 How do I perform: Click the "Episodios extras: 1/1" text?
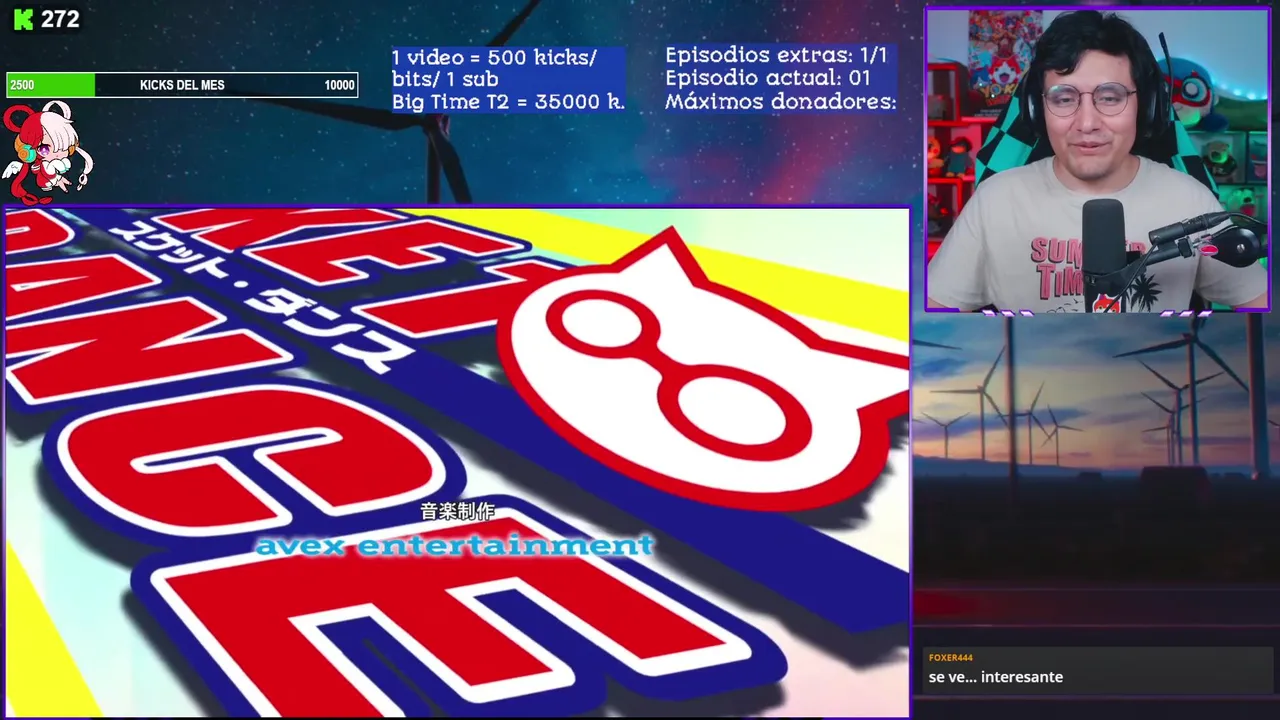pos(776,55)
